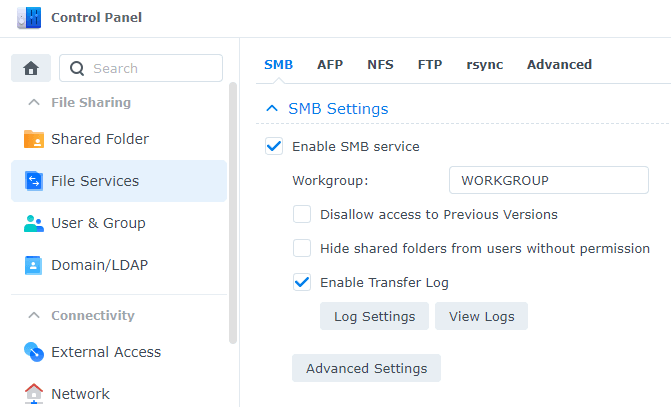
Task: Click the View Logs button
Action: coord(481,316)
